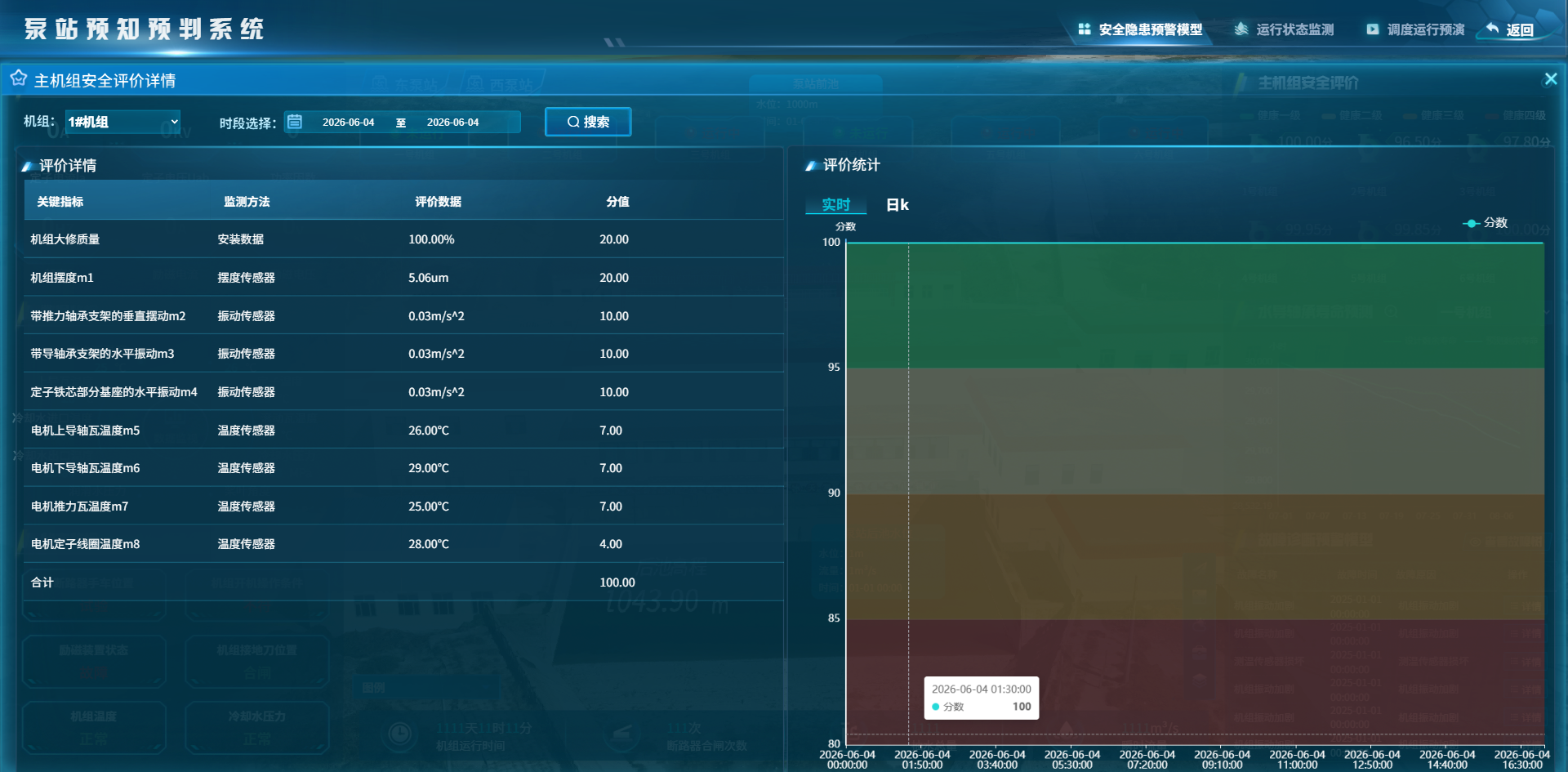Viewport: 1568px width, 772px height.
Task: Click the 关键指标 column header
Action: point(60,202)
